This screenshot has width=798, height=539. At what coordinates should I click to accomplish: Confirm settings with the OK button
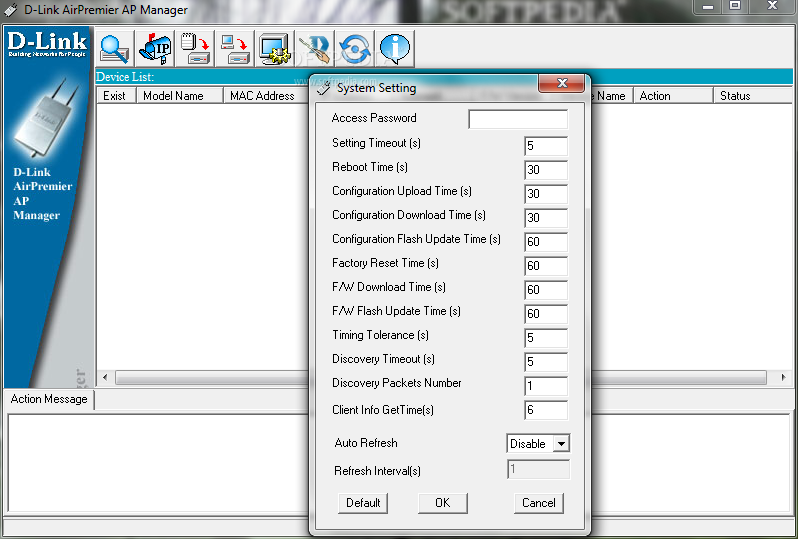tap(443, 503)
